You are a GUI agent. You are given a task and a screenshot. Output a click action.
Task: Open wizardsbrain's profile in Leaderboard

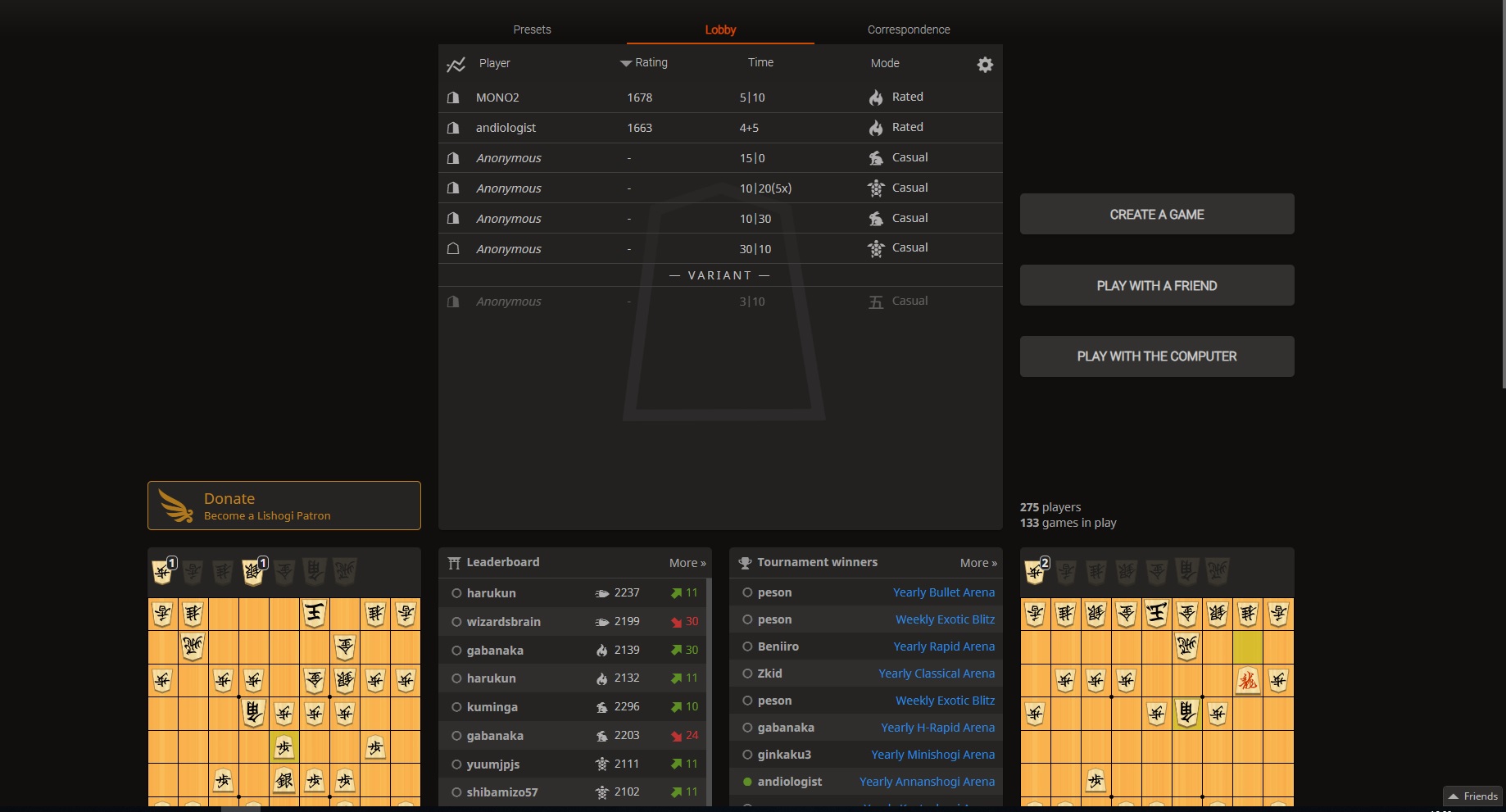click(503, 622)
